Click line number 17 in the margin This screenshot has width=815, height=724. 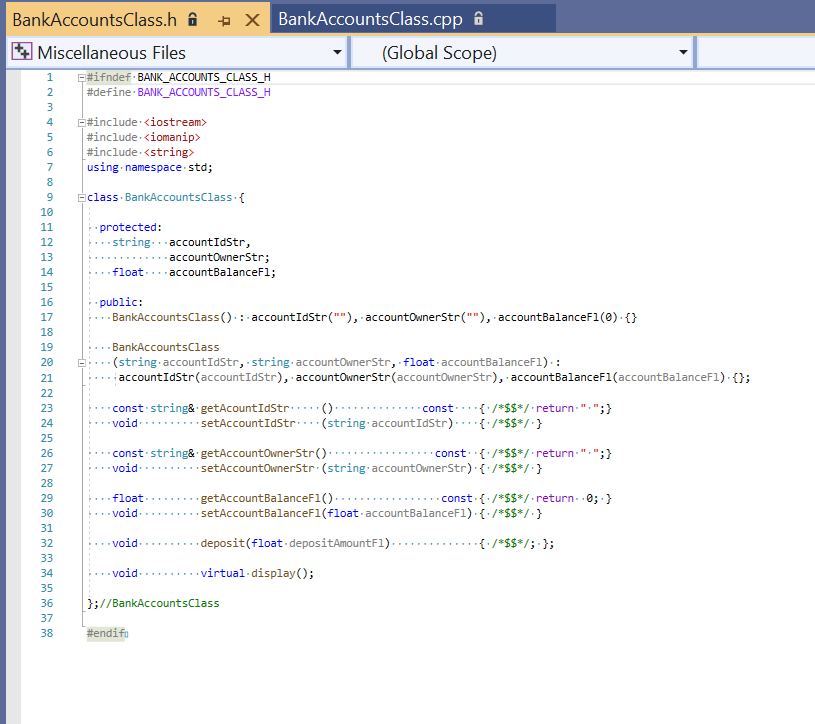click(x=48, y=317)
